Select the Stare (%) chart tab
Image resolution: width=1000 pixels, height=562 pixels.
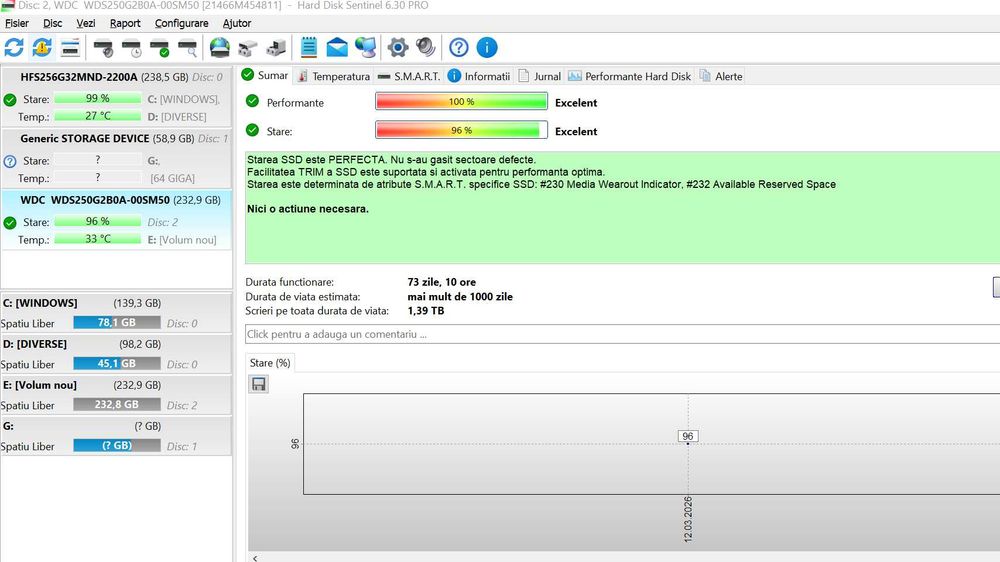click(270, 363)
